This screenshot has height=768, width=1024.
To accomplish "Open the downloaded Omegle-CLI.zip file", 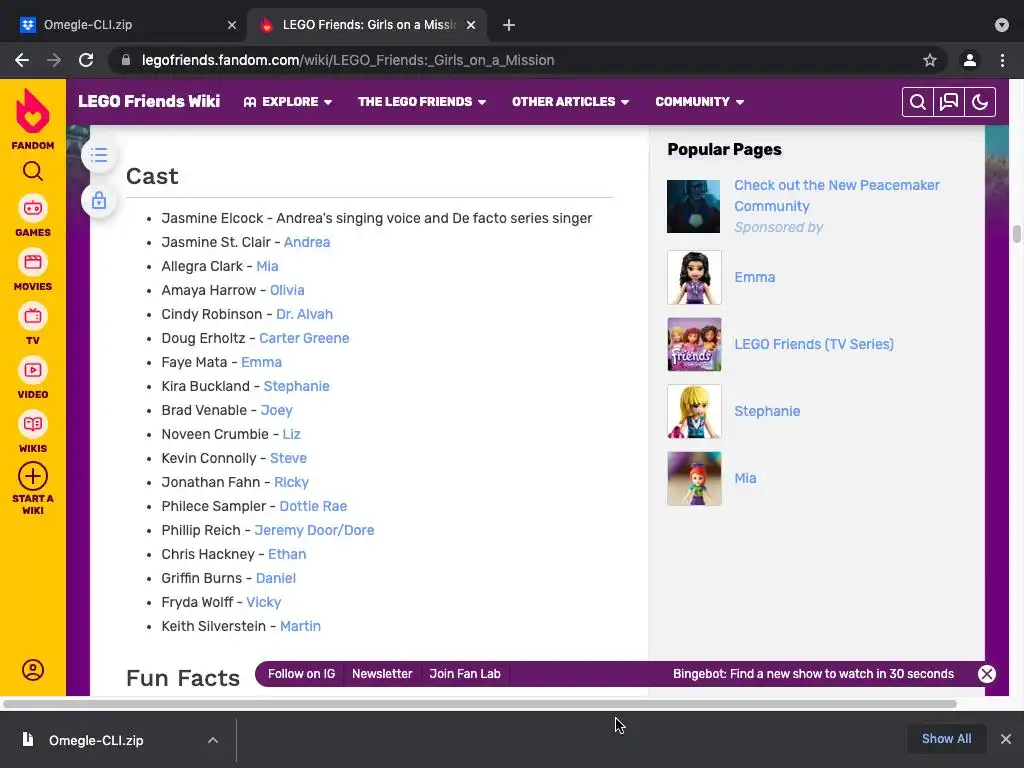I will pyautogui.click(x=96, y=740).
